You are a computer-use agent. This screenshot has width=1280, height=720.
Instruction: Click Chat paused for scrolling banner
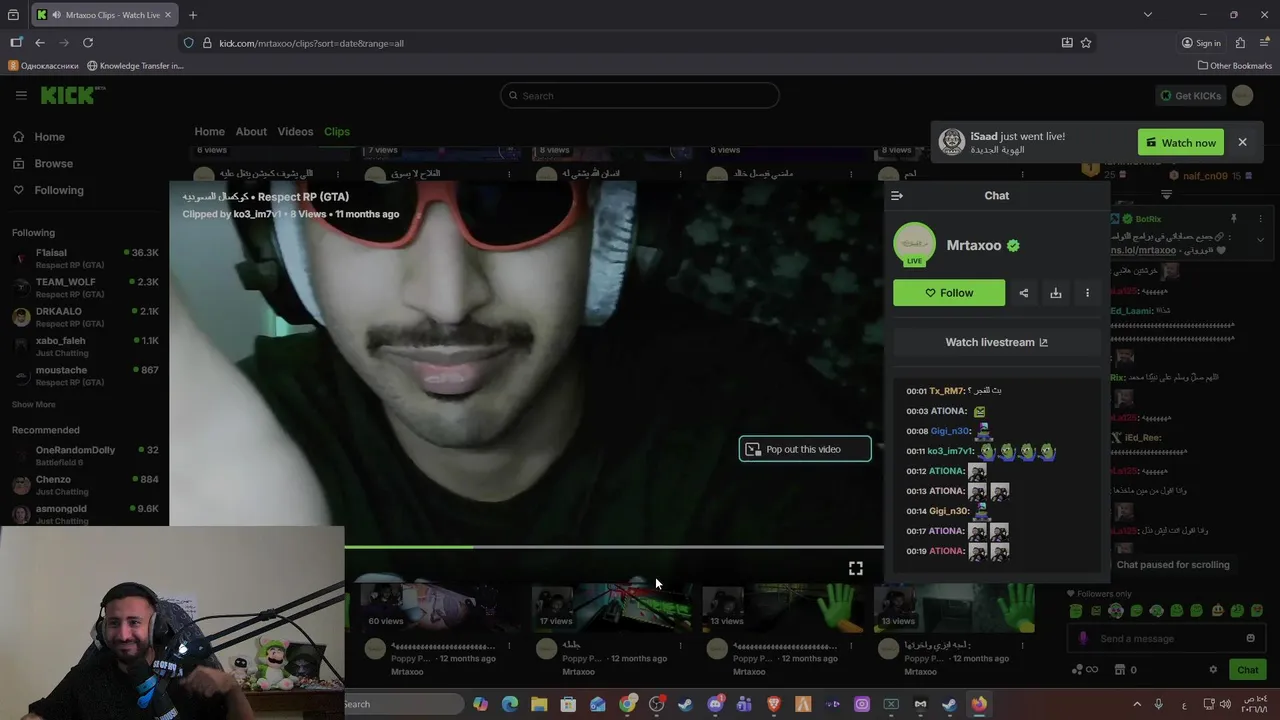click(1172, 565)
